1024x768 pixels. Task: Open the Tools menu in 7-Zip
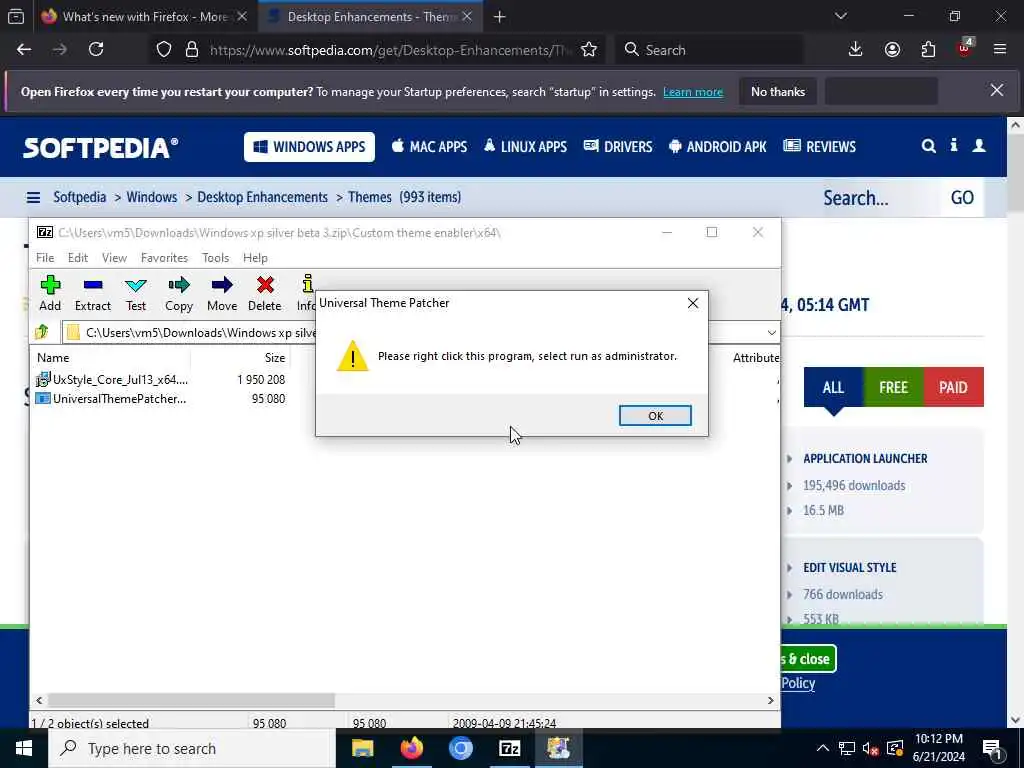point(216,258)
